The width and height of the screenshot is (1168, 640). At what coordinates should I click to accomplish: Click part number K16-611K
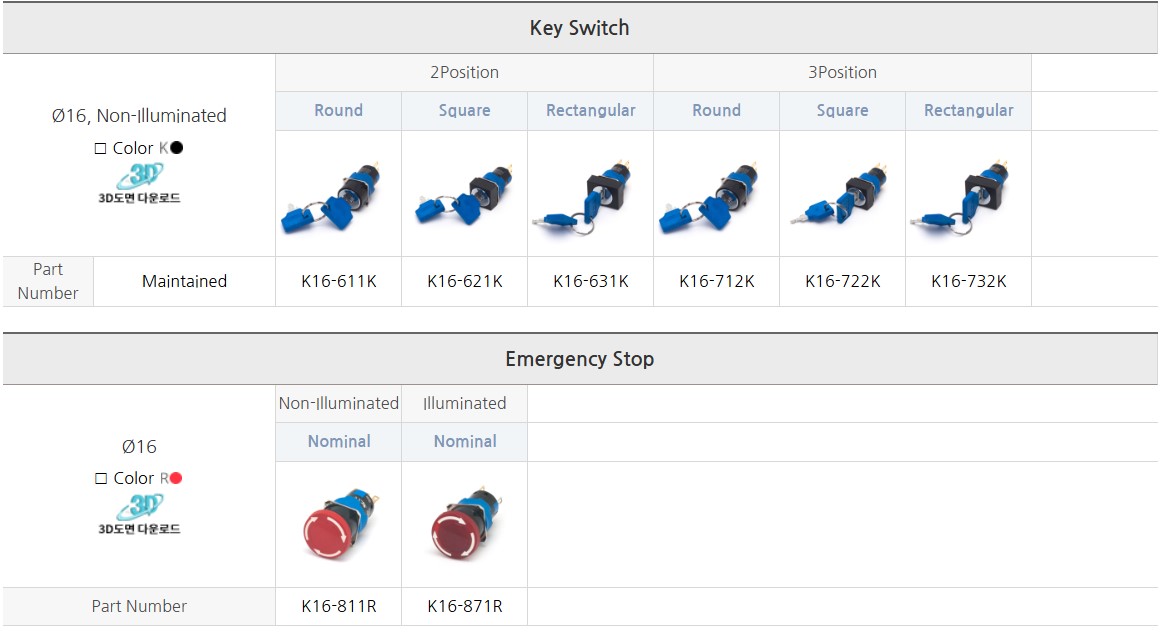tap(338, 282)
